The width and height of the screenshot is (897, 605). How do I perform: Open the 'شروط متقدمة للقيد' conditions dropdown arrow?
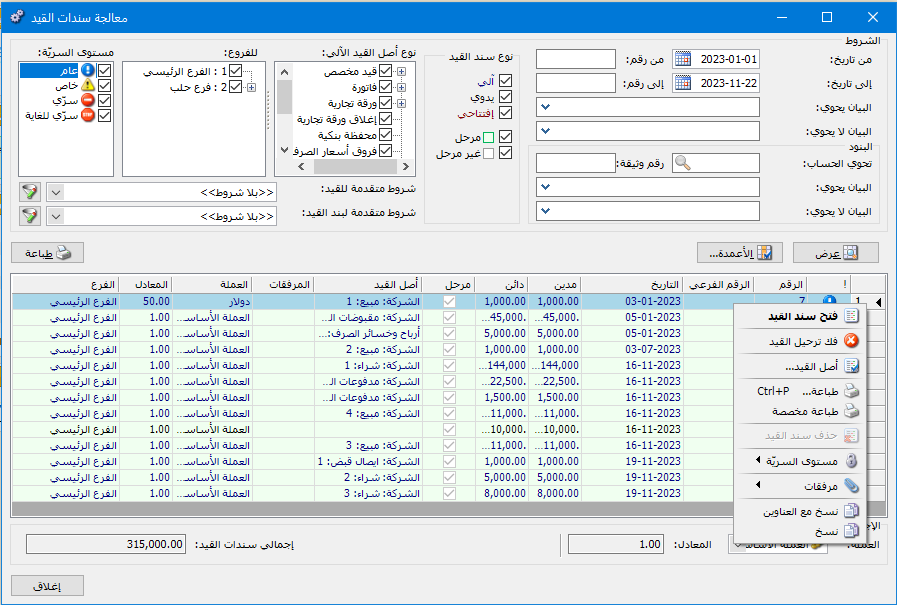[55, 193]
